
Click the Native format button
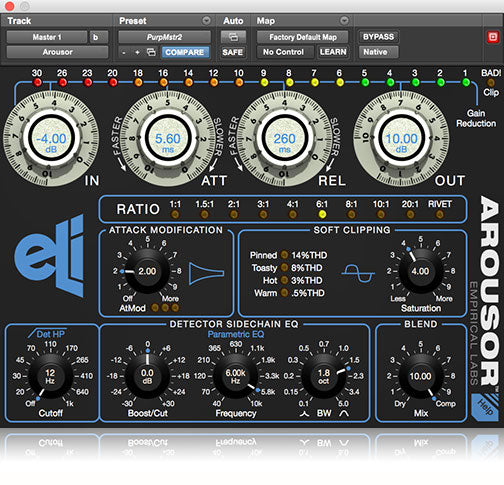[378, 52]
